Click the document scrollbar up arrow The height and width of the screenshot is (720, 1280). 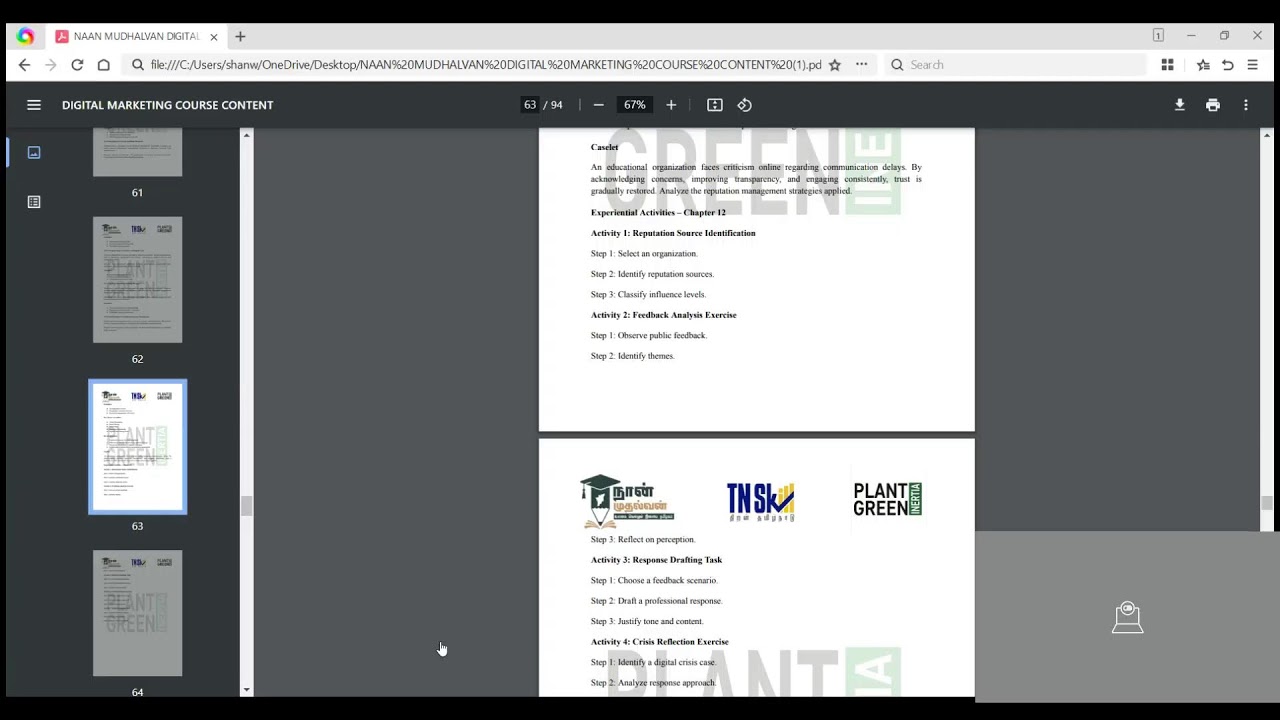click(1267, 134)
